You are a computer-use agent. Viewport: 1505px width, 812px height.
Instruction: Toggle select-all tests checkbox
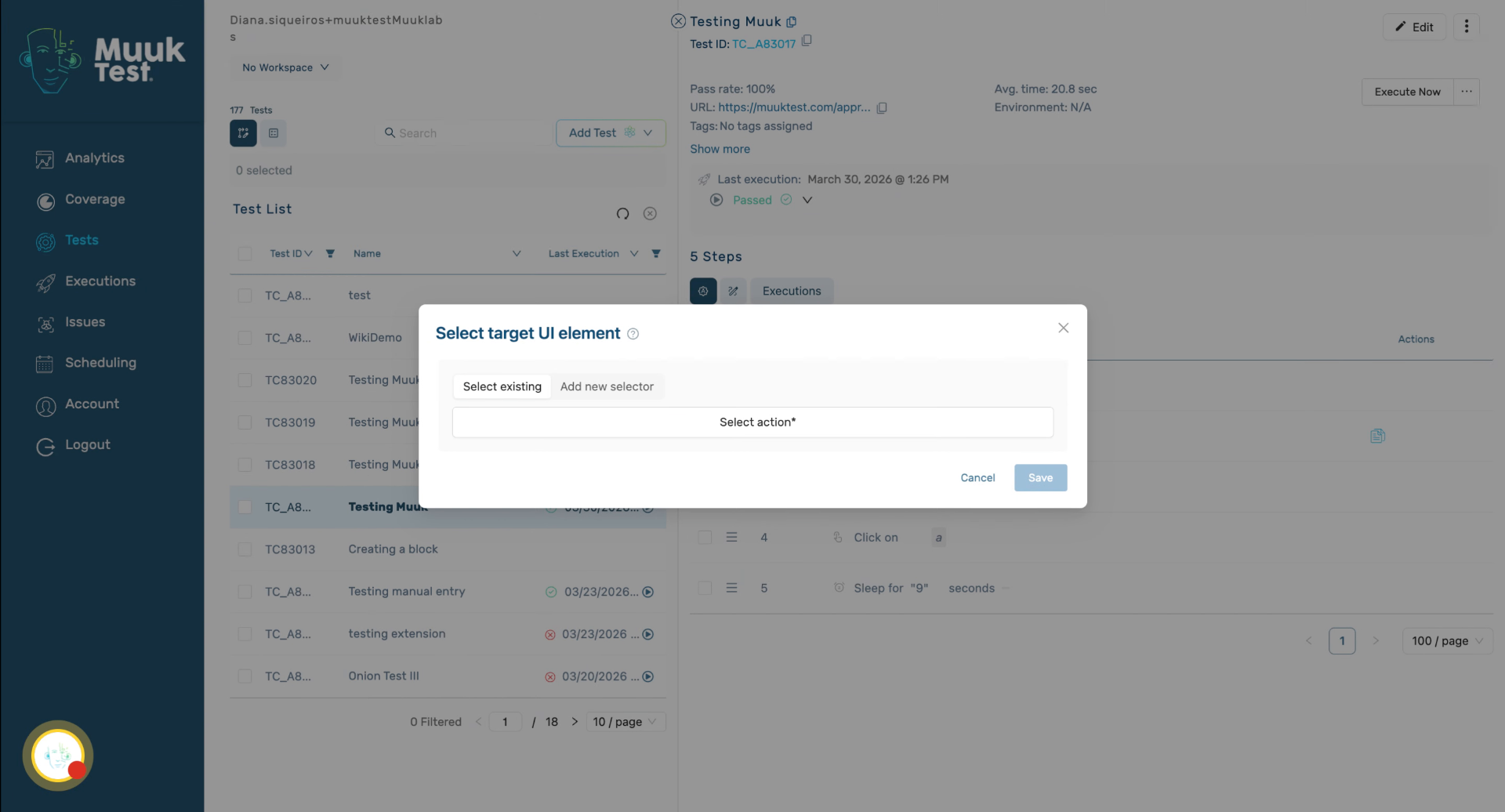coord(245,253)
